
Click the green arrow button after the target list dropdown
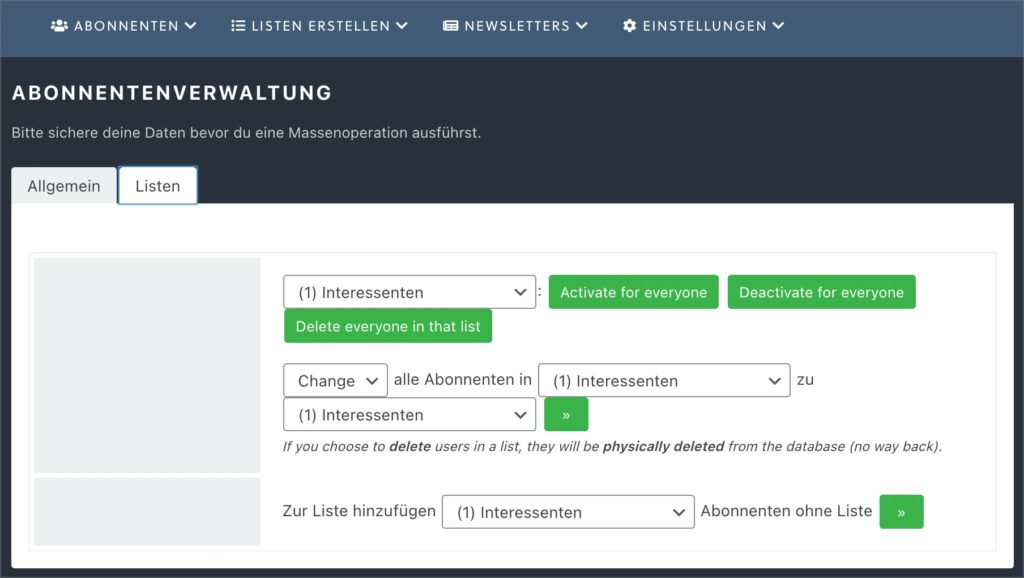566,415
